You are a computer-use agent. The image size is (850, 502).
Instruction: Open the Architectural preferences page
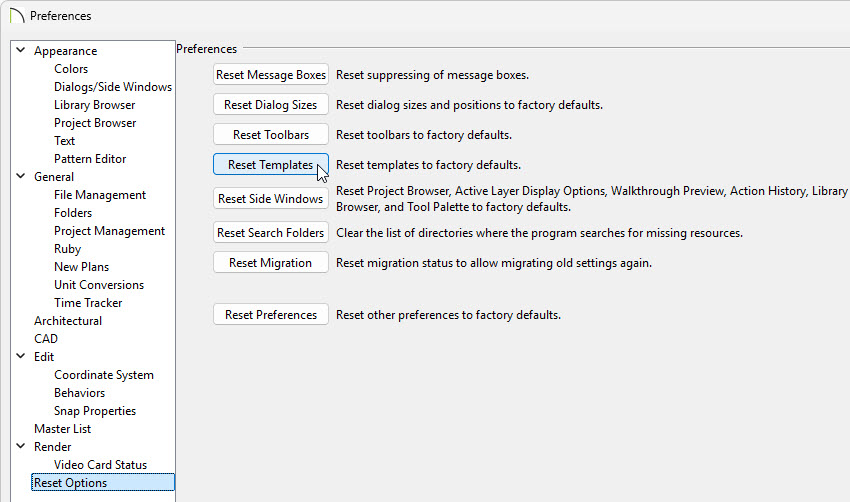pos(68,321)
